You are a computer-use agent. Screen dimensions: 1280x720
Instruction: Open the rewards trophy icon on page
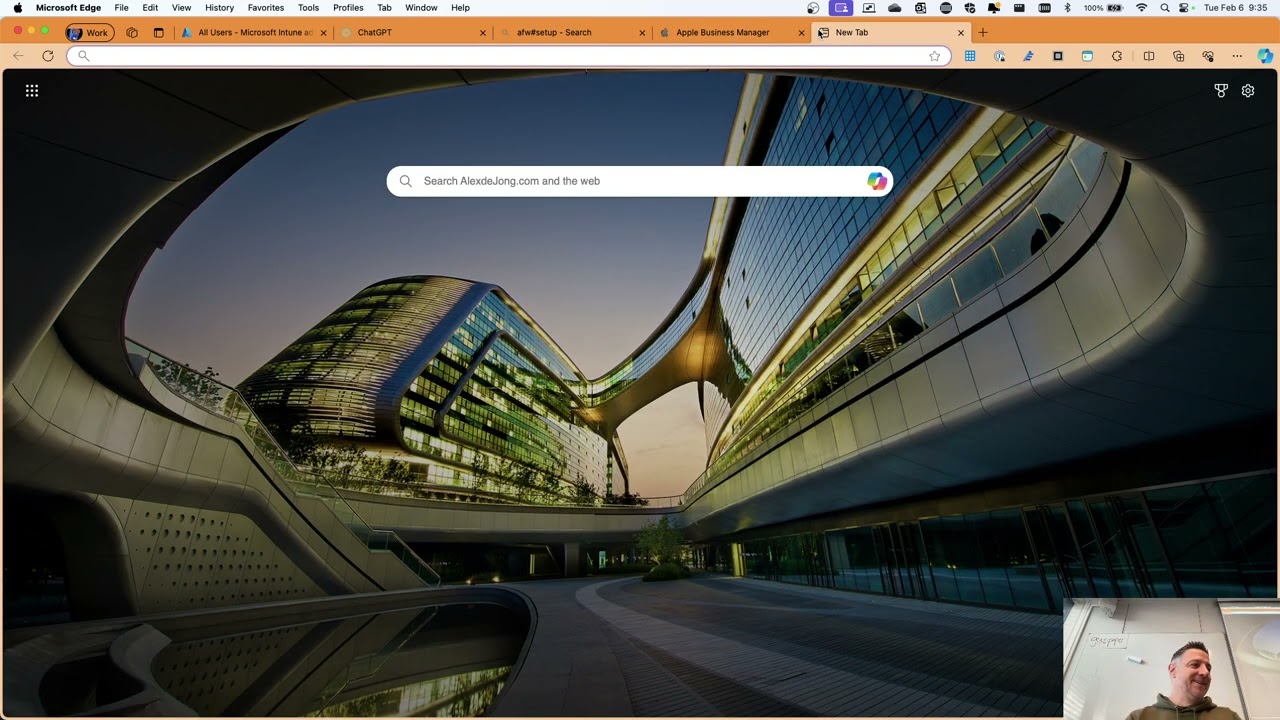(x=1221, y=91)
